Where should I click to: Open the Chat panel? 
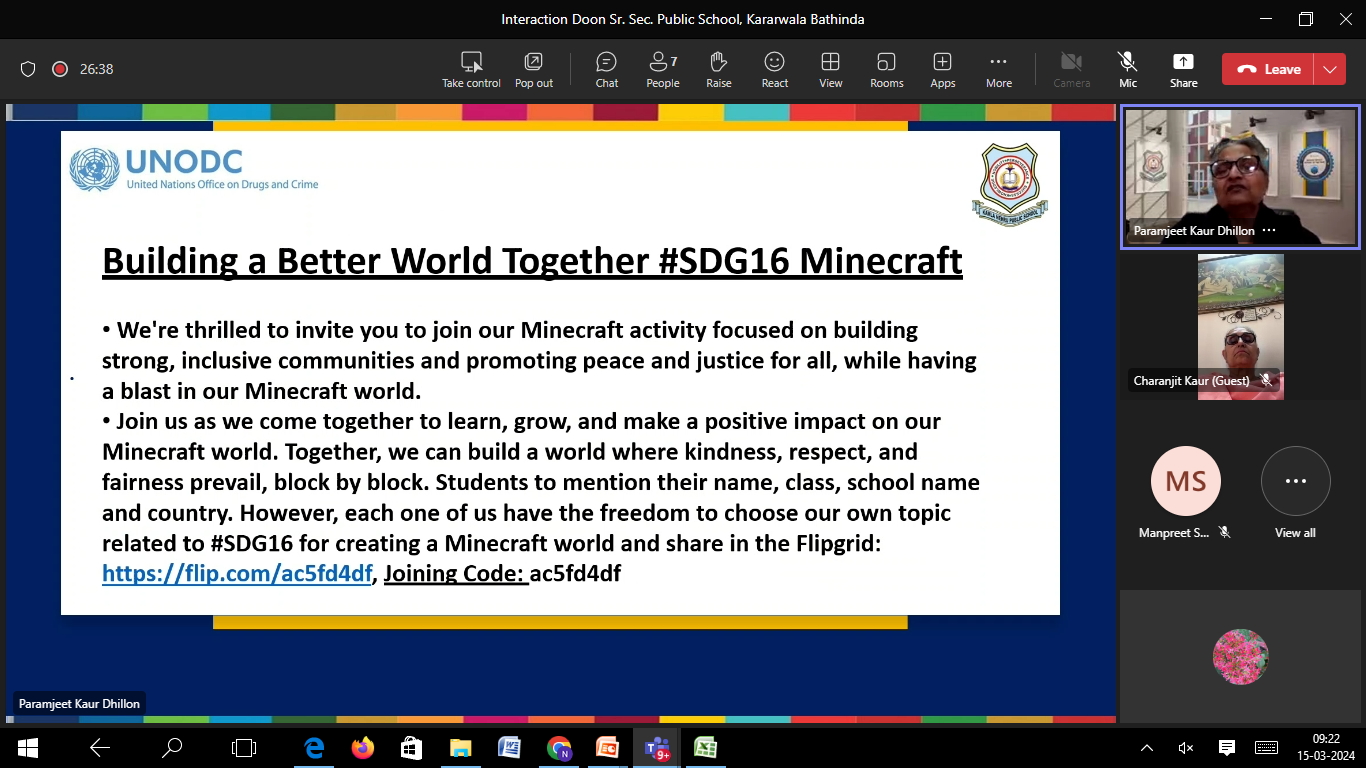[606, 70]
